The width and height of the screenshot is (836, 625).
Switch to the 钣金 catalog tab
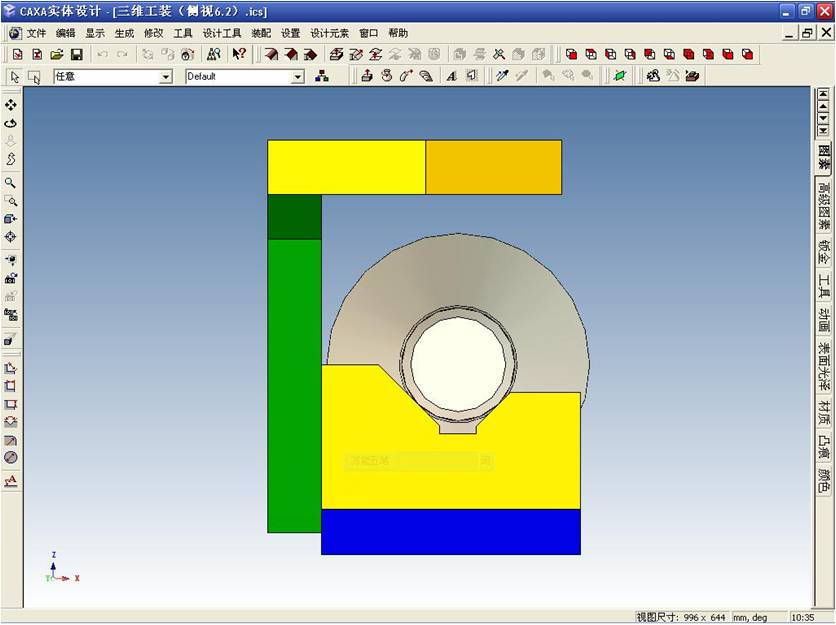(x=823, y=251)
